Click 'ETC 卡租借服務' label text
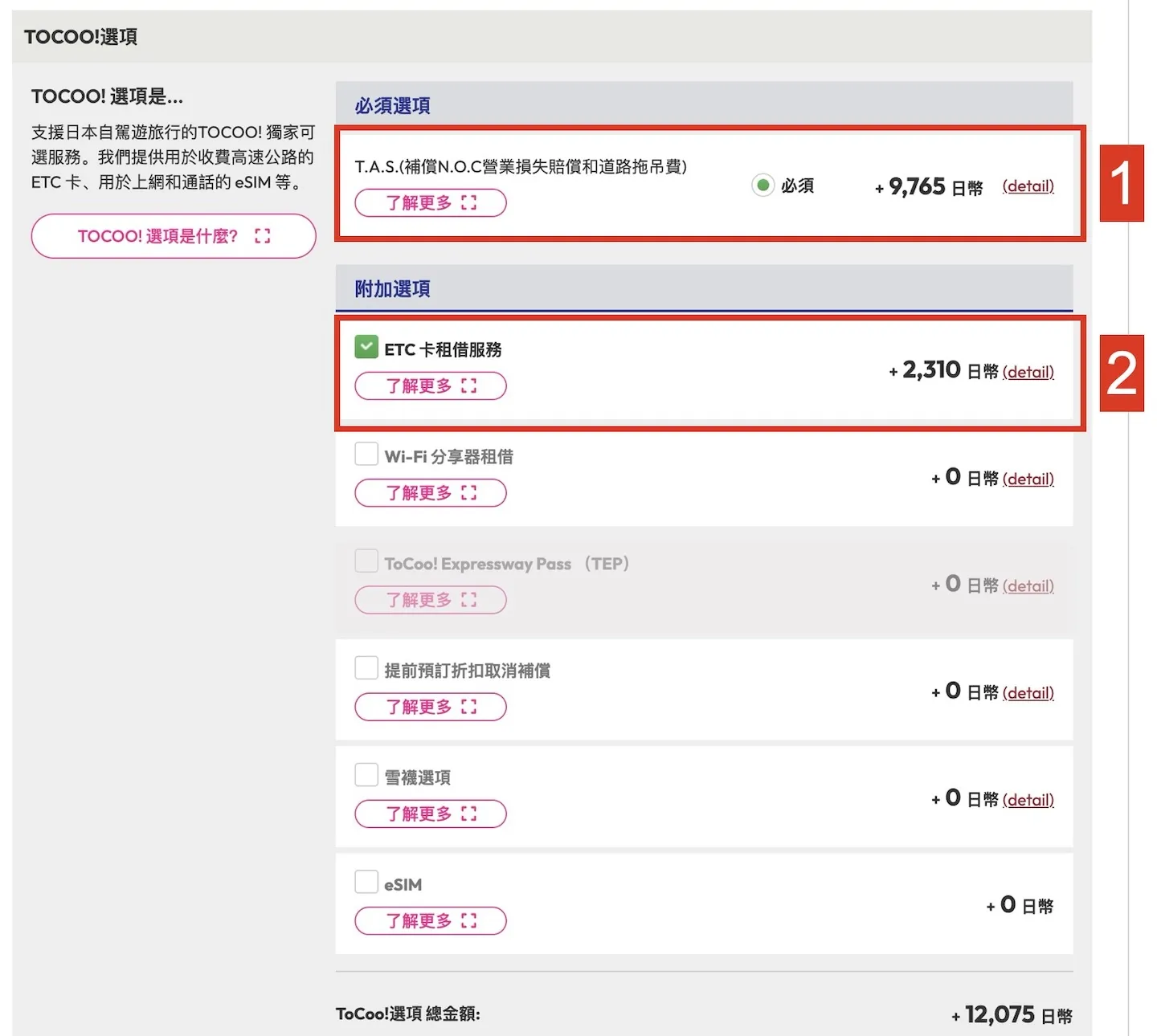This screenshot has height=1036, width=1157. click(x=443, y=349)
